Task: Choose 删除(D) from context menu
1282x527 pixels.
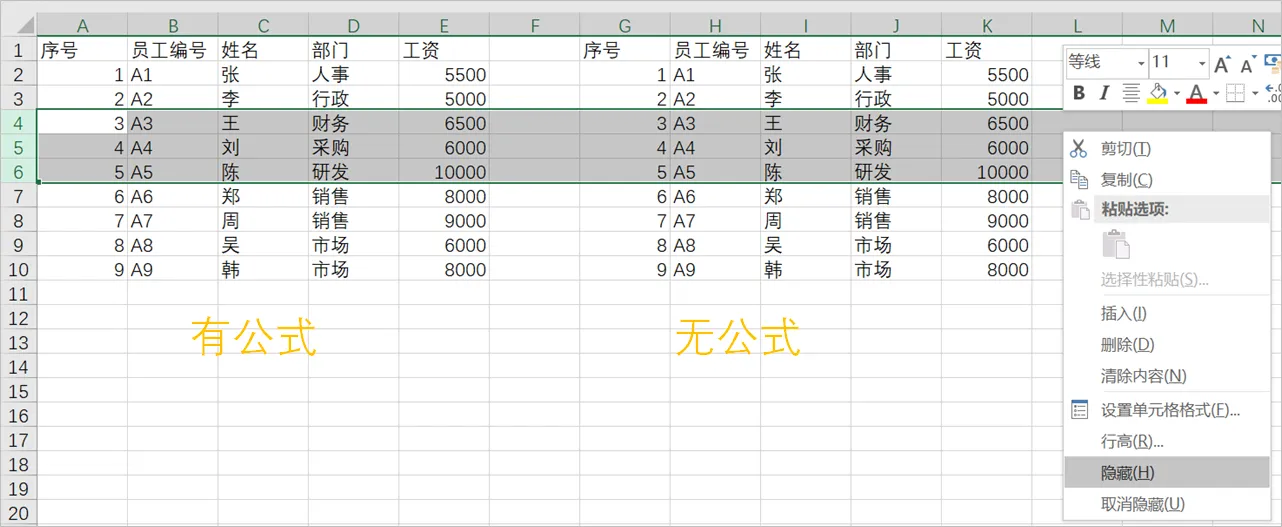Action: [1167, 344]
